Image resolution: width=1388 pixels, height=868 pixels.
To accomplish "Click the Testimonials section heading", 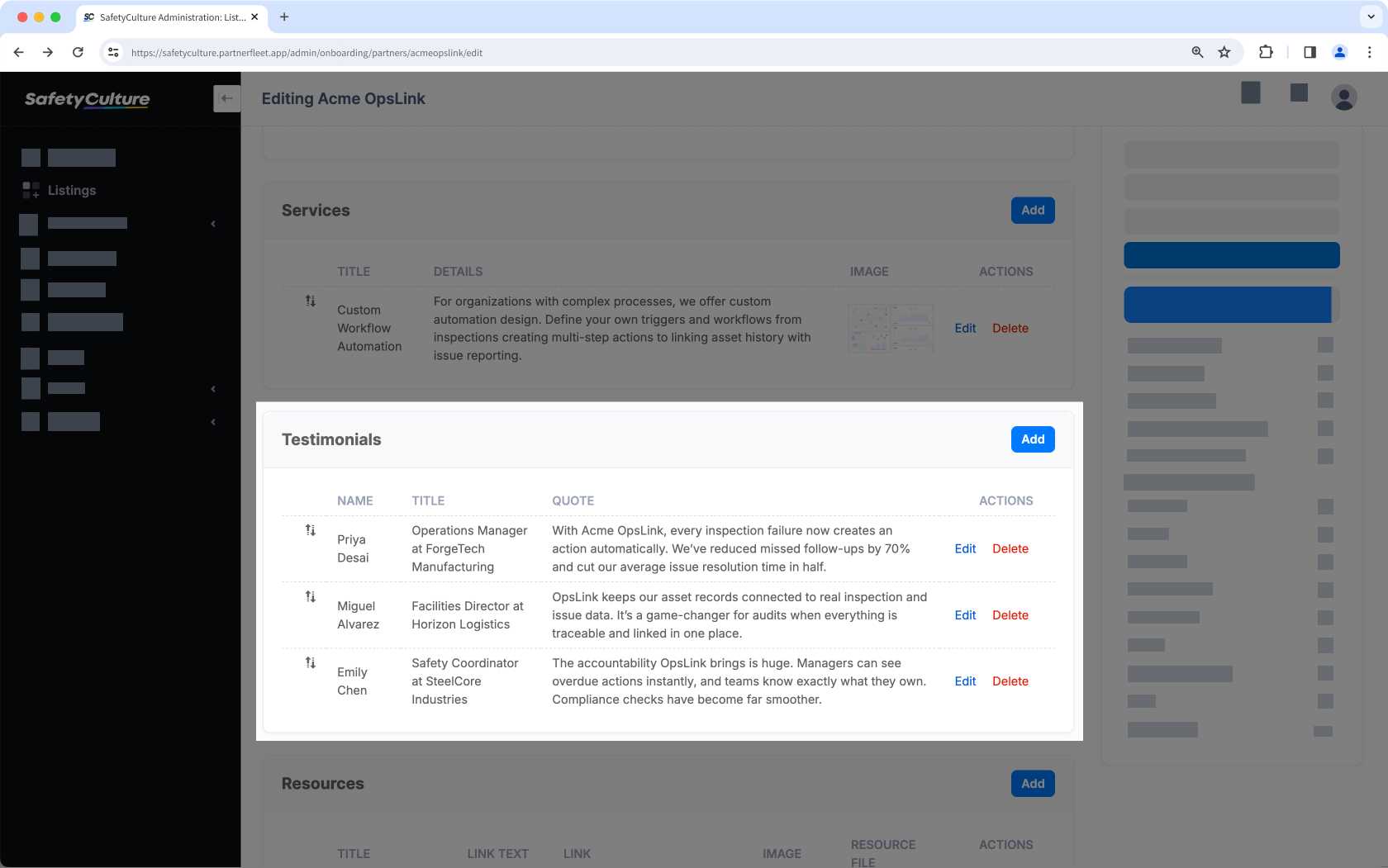I will tap(331, 439).
